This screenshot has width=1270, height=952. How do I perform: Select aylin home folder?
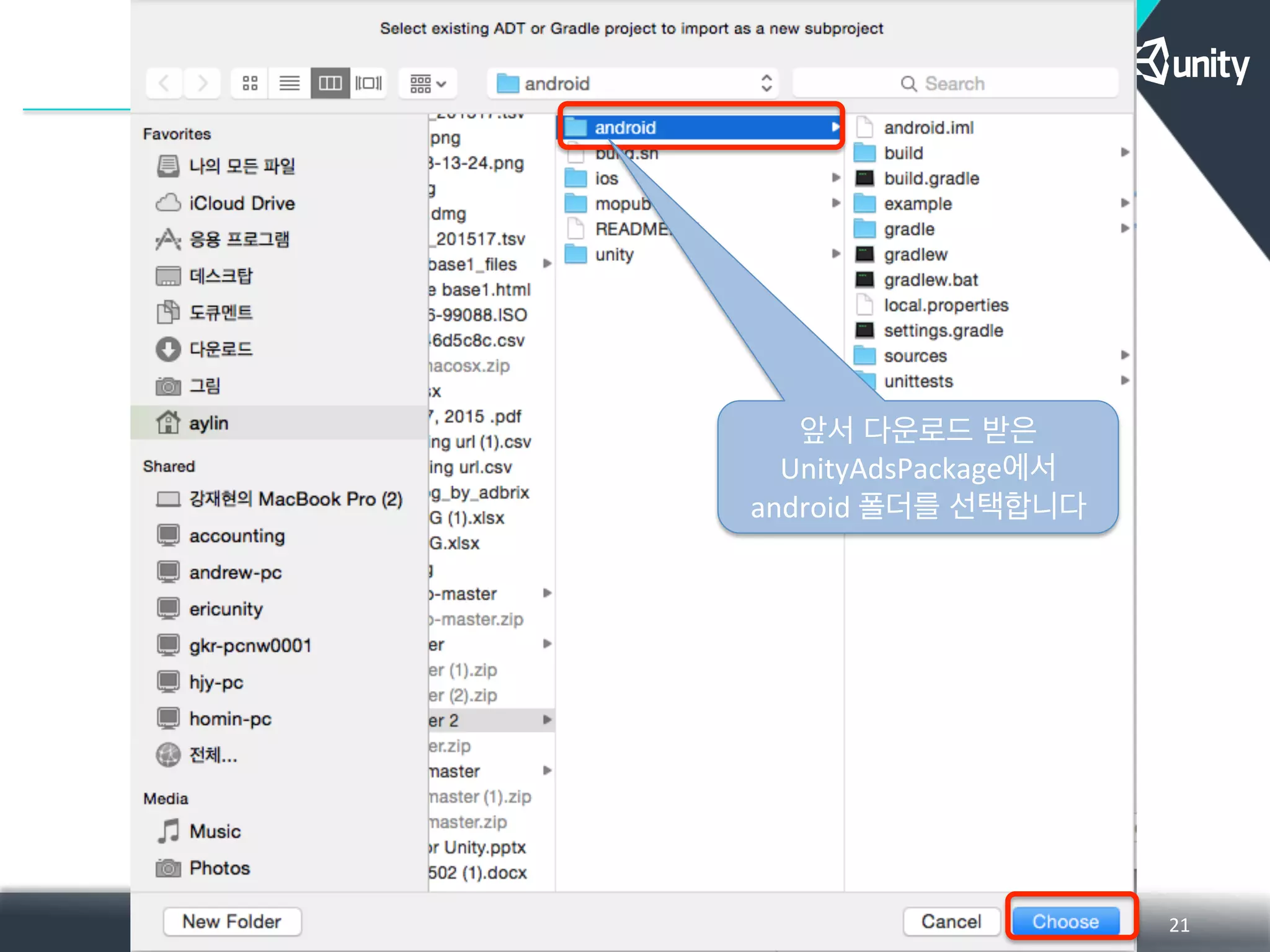(279, 423)
